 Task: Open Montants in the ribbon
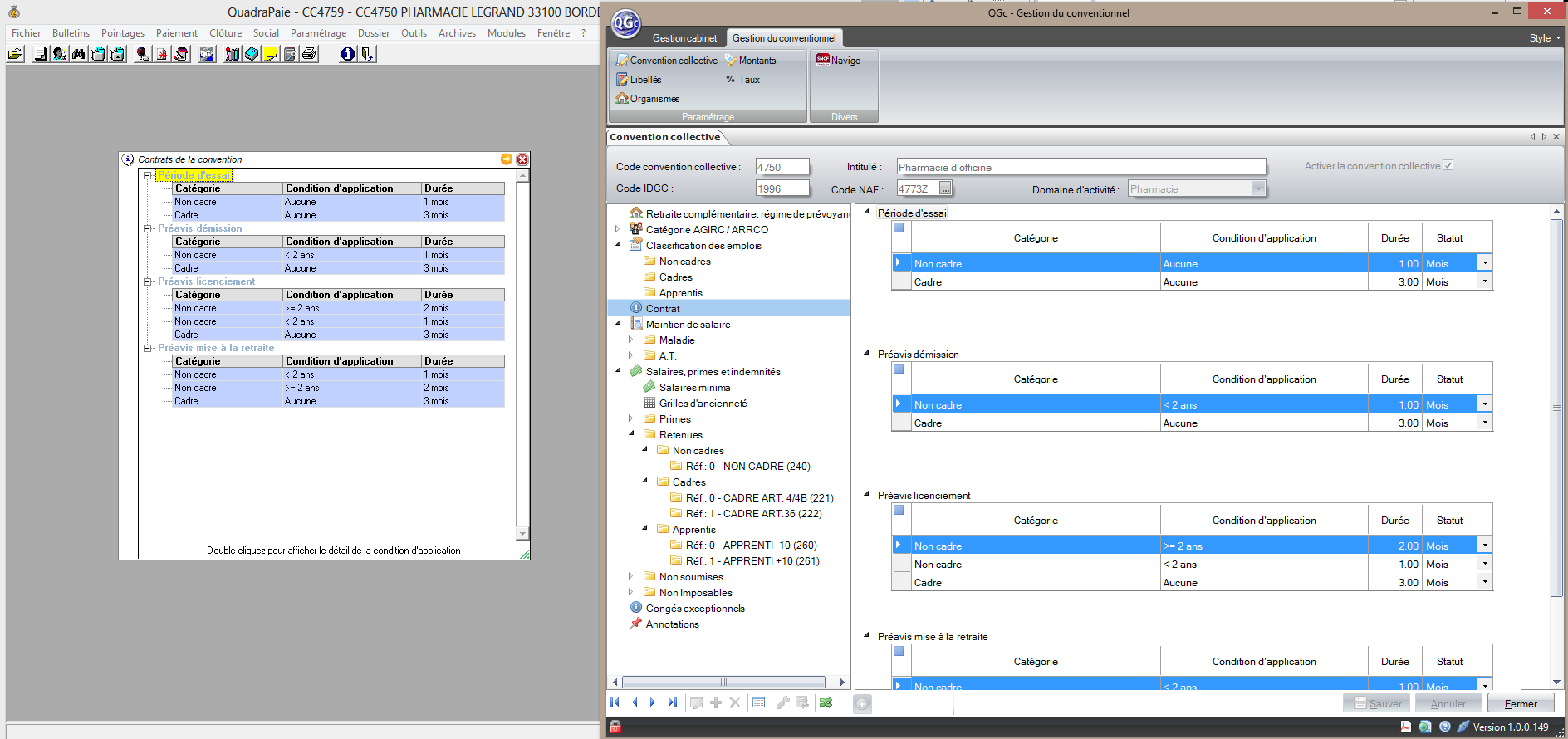pos(751,61)
